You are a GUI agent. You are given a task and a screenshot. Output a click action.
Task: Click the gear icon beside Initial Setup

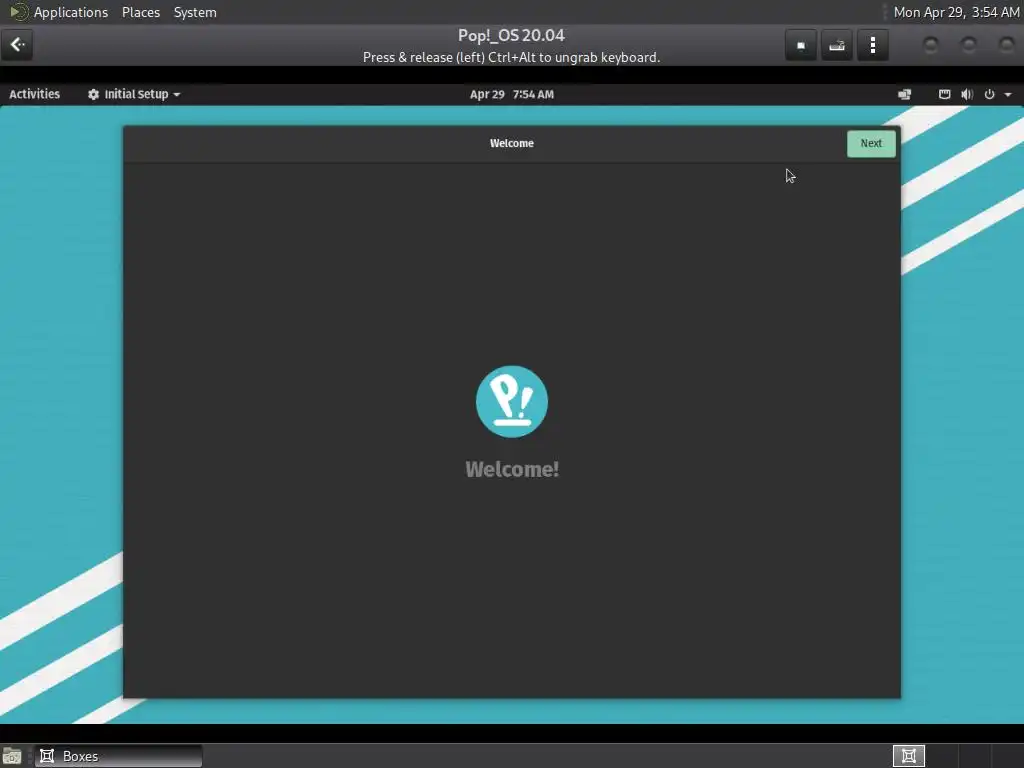[93, 94]
